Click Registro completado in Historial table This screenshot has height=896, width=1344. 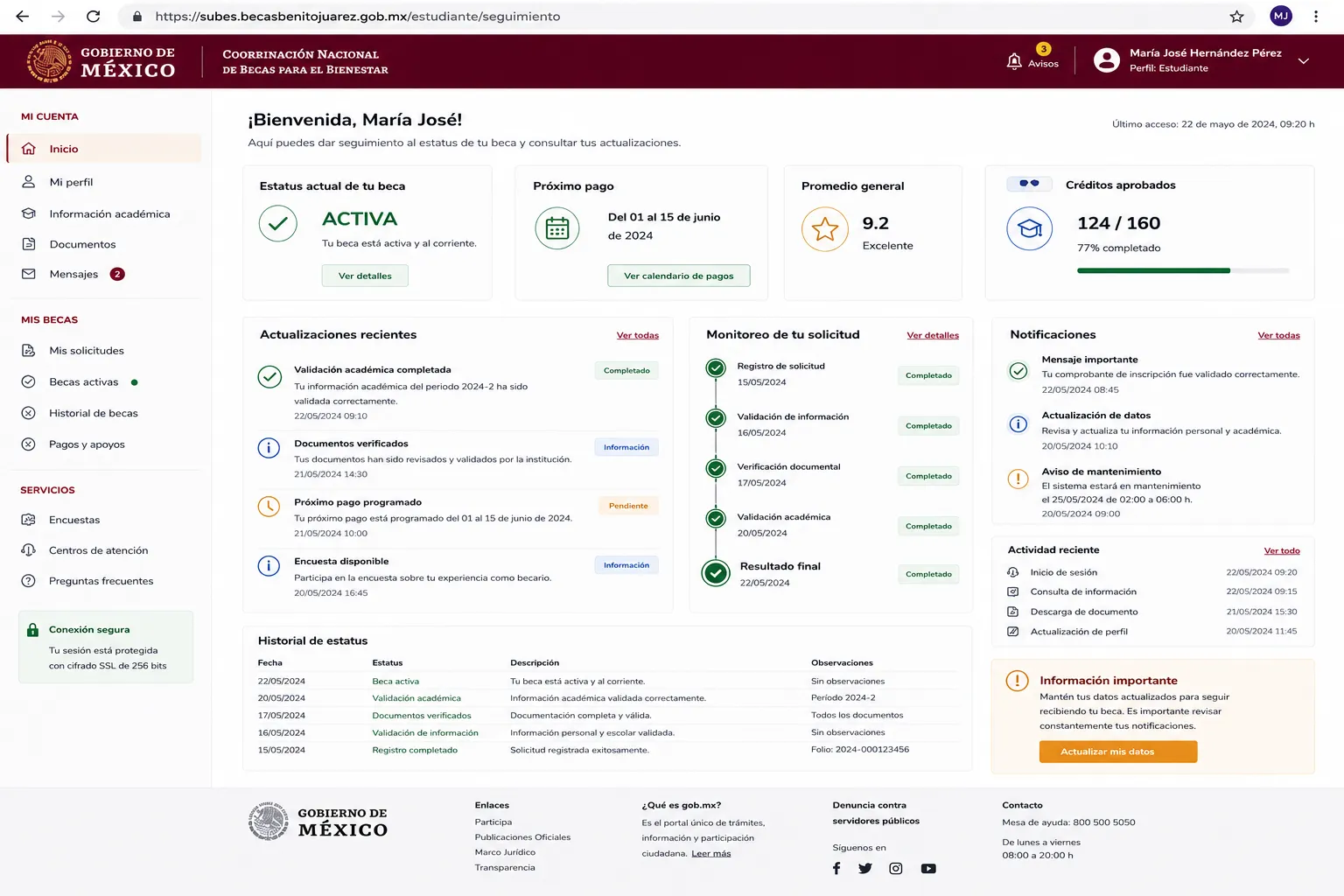(415, 750)
